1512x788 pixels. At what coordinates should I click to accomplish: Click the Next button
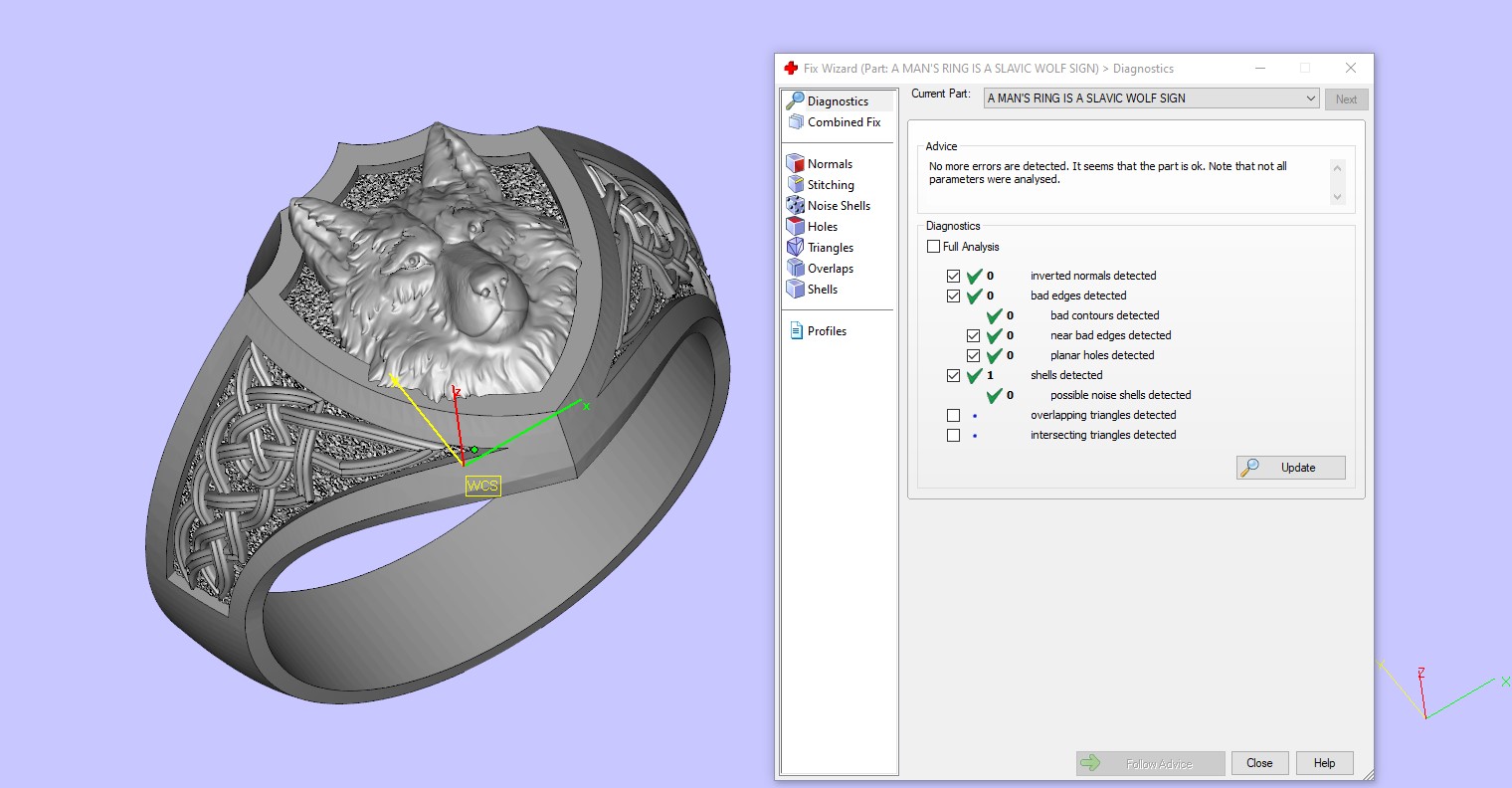tap(1346, 99)
